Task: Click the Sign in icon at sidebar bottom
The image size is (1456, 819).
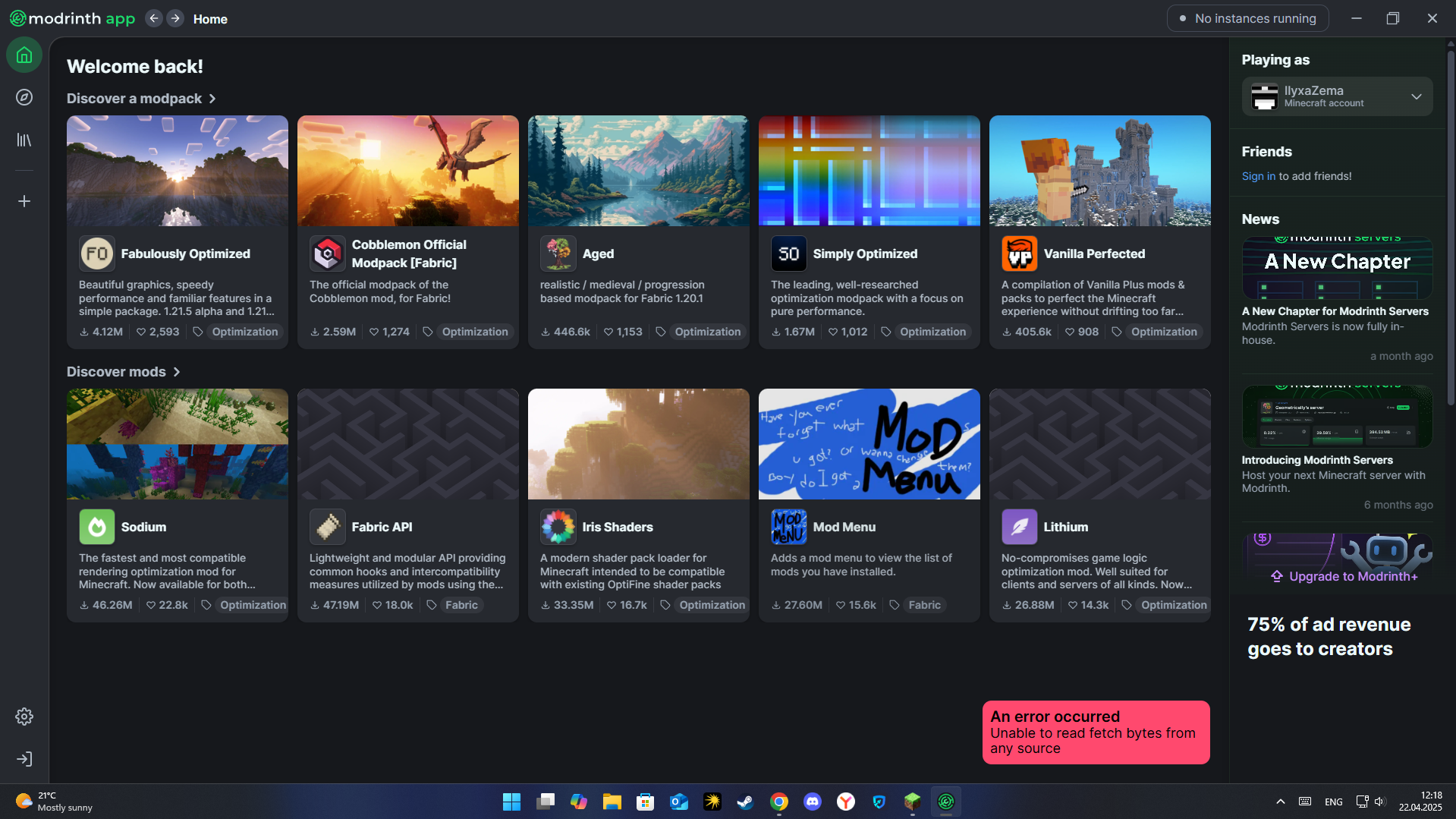Action: [24, 759]
